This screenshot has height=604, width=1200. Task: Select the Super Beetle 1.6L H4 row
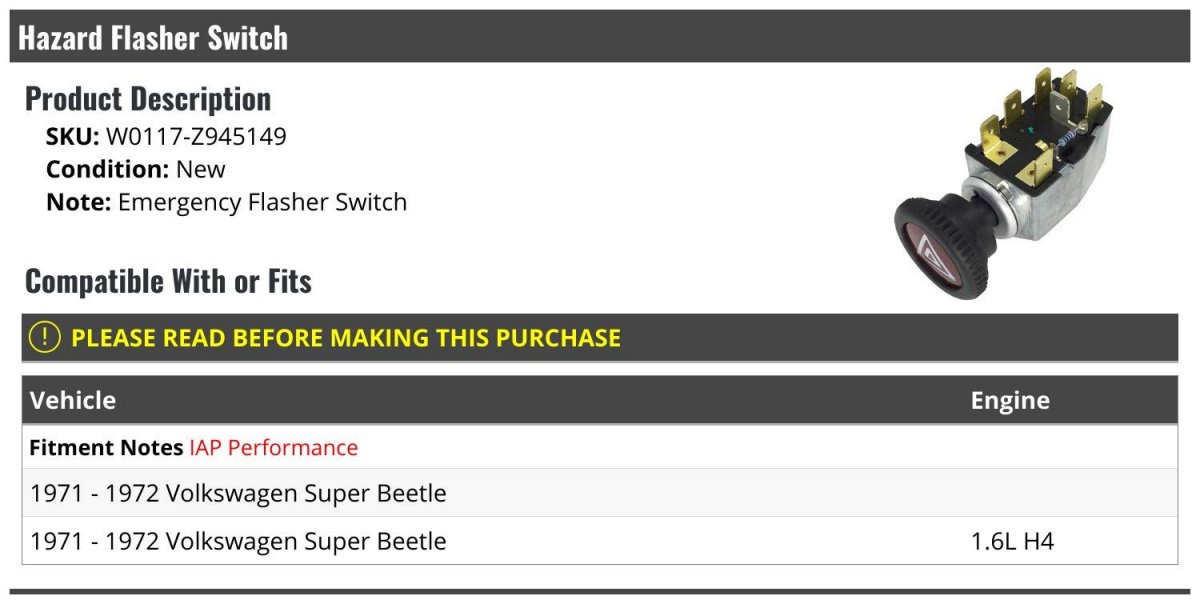coord(600,541)
